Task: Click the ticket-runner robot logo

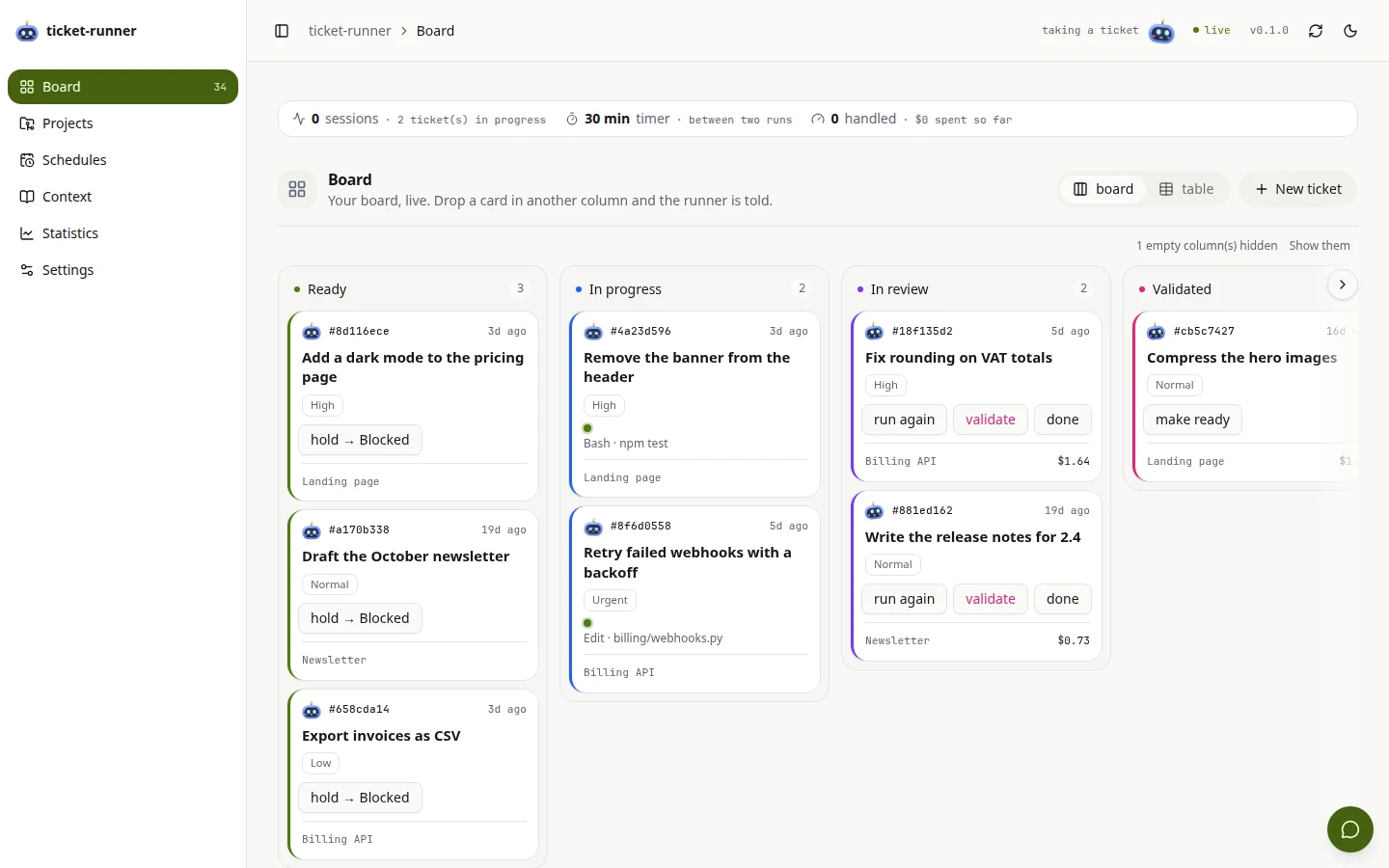Action: 27,32
